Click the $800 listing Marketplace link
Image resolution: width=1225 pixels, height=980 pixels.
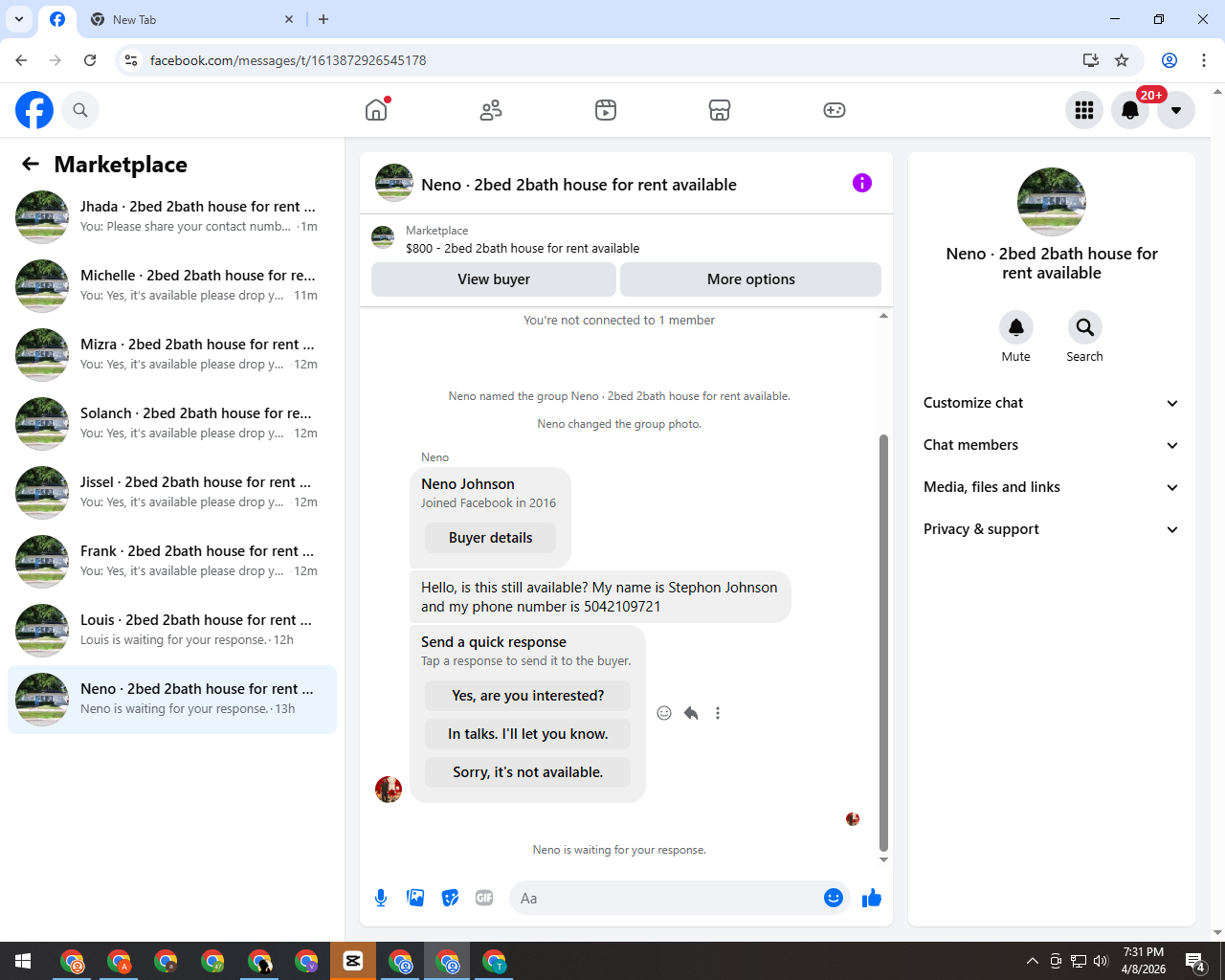pos(523,248)
